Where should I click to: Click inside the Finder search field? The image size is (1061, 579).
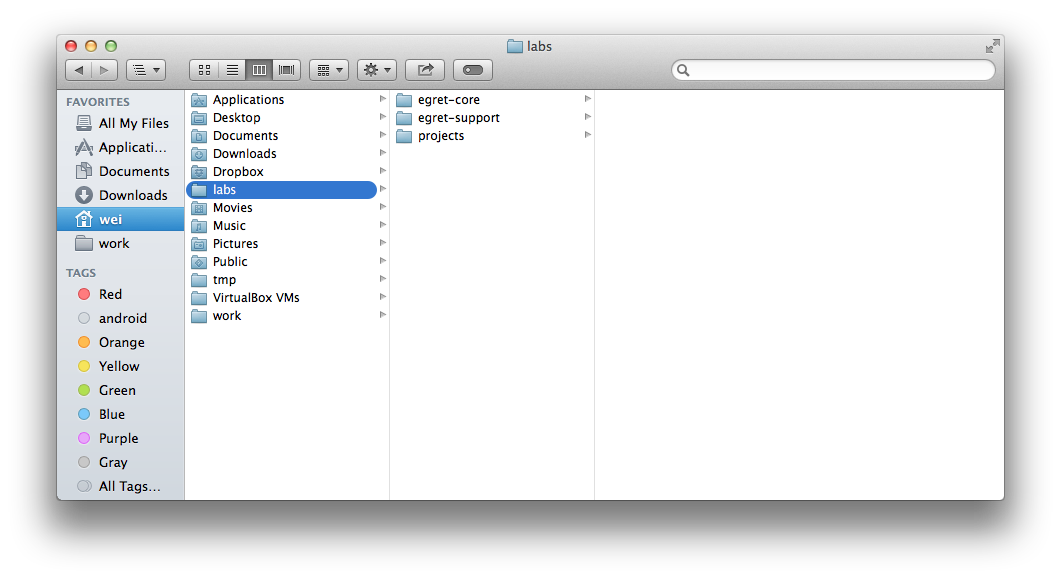(x=833, y=70)
